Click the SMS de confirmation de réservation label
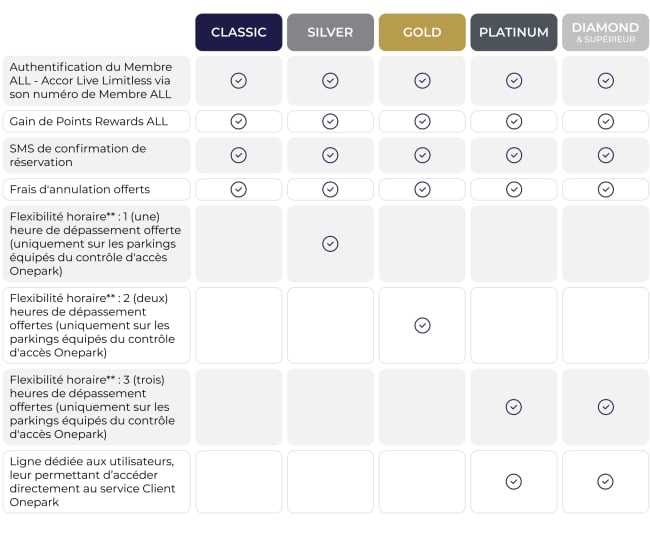The width and height of the screenshot is (650, 544). [x=78, y=155]
